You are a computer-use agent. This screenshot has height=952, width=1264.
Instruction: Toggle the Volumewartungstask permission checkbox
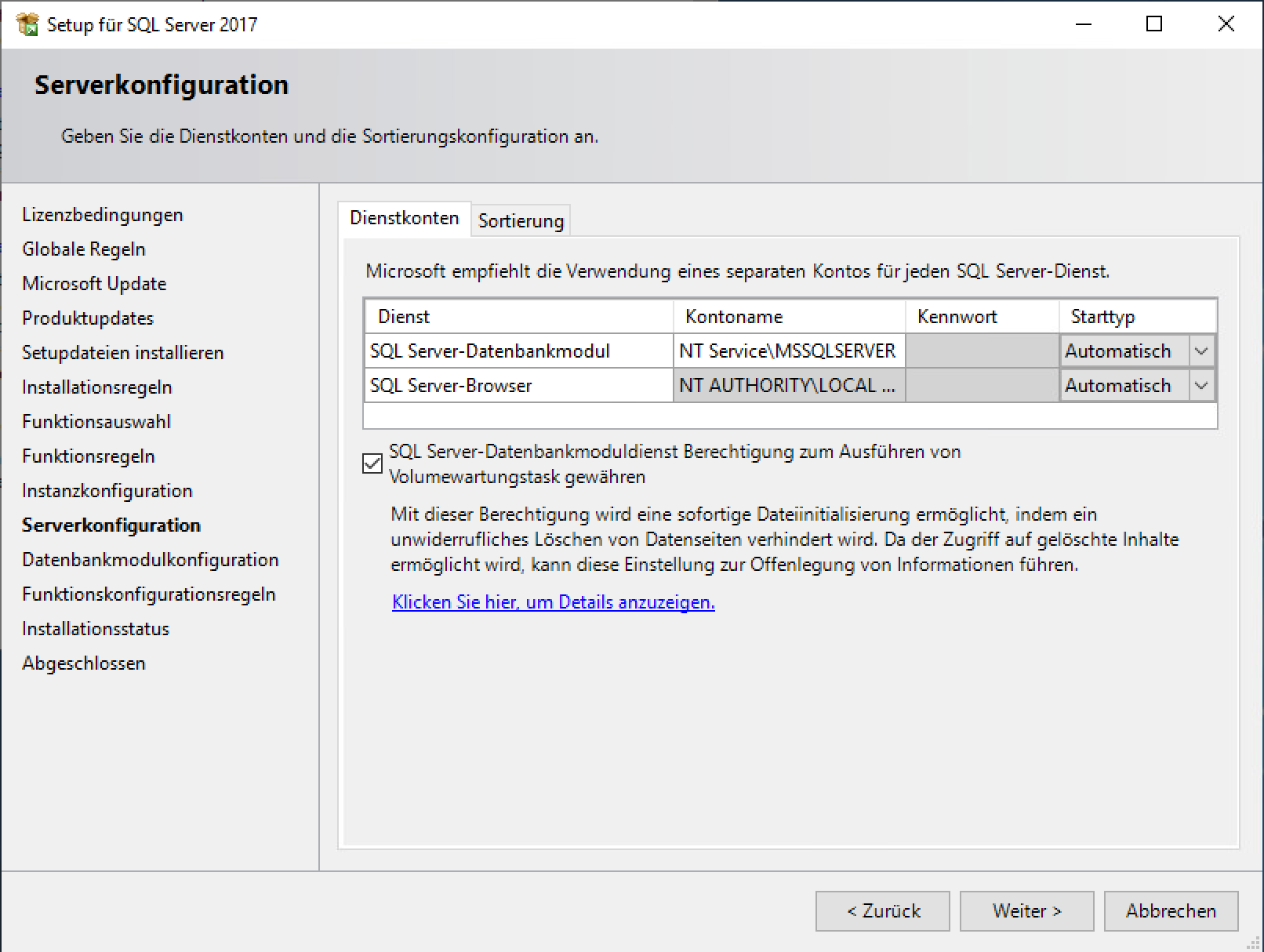pyautogui.click(x=372, y=463)
